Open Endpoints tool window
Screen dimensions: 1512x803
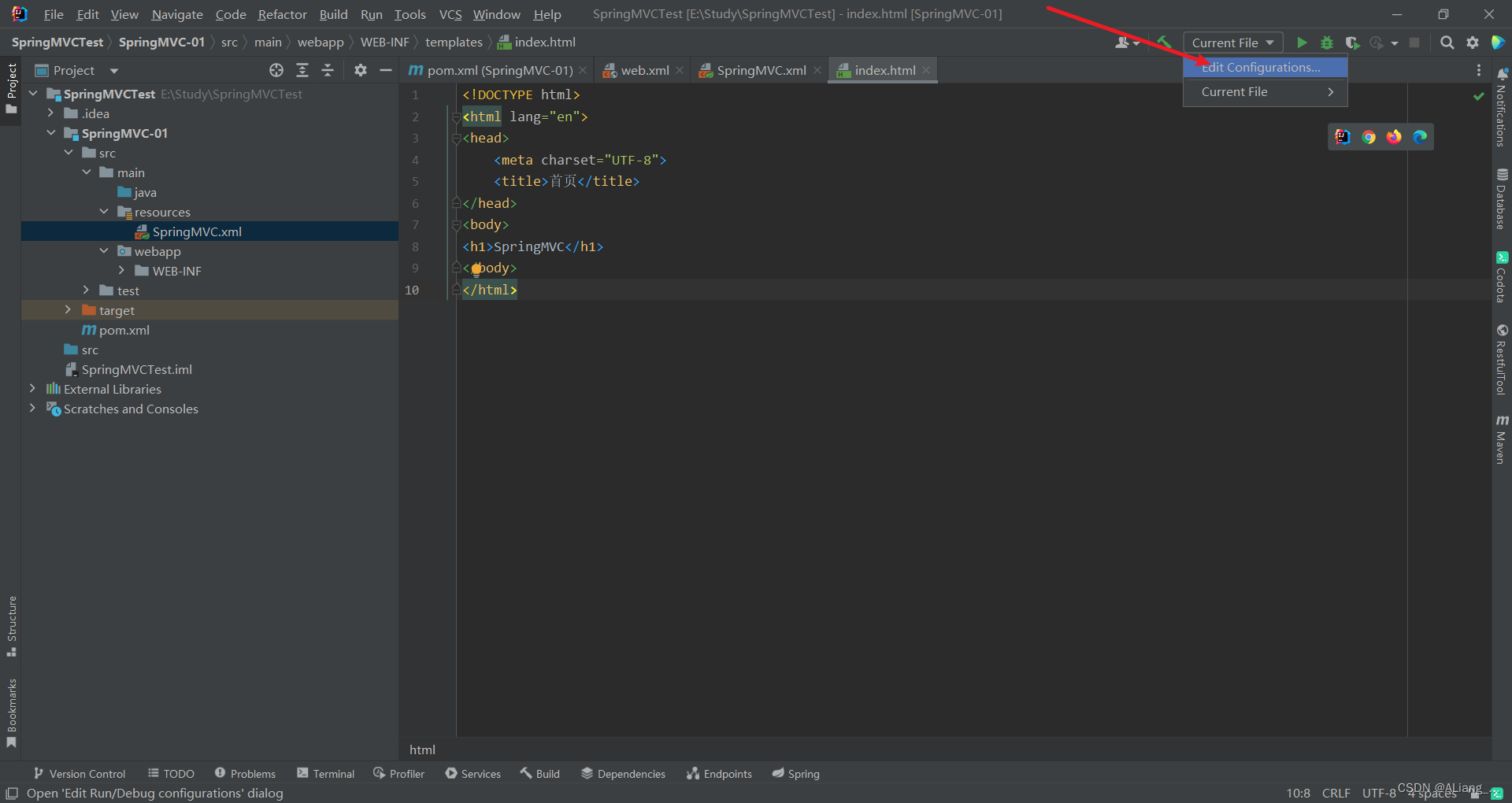[719, 774]
